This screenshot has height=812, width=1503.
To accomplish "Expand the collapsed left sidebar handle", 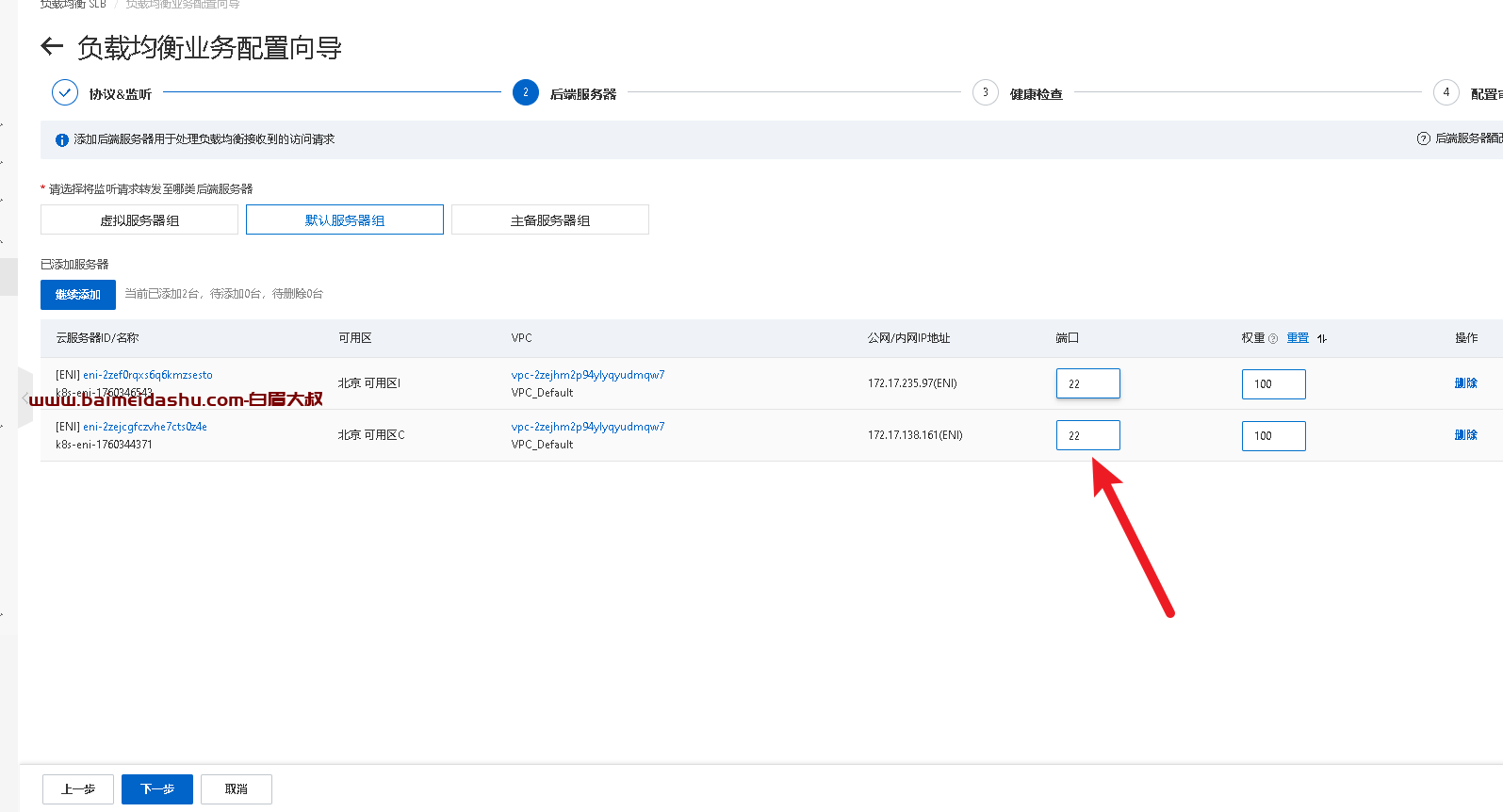I will [25, 398].
